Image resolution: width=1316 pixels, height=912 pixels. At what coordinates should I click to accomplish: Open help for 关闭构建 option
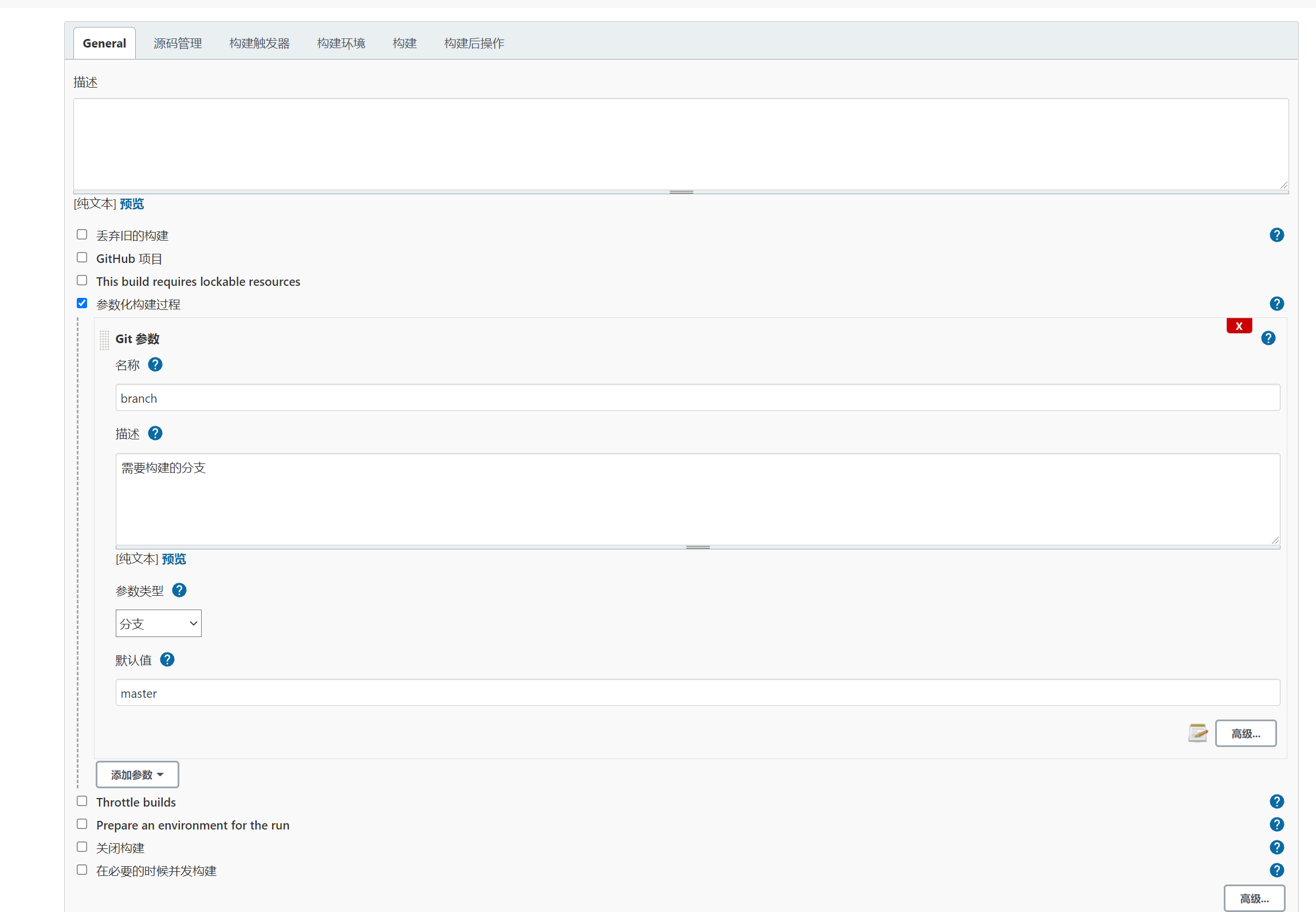tap(1276, 847)
